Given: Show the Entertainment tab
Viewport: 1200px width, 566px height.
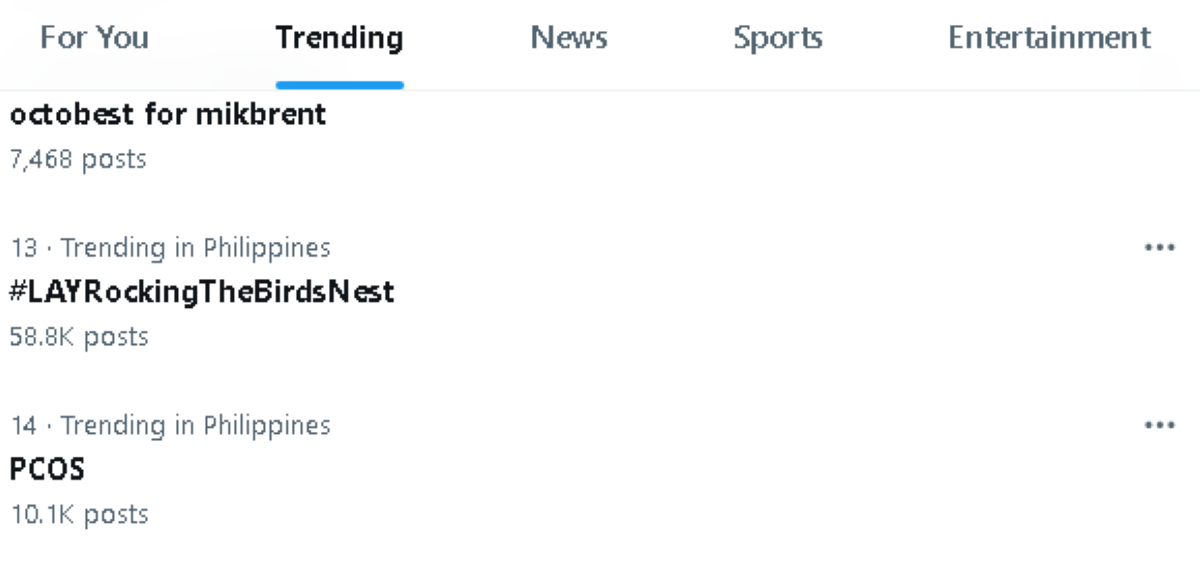Looking at the screenshot, I should [1049, 38].
